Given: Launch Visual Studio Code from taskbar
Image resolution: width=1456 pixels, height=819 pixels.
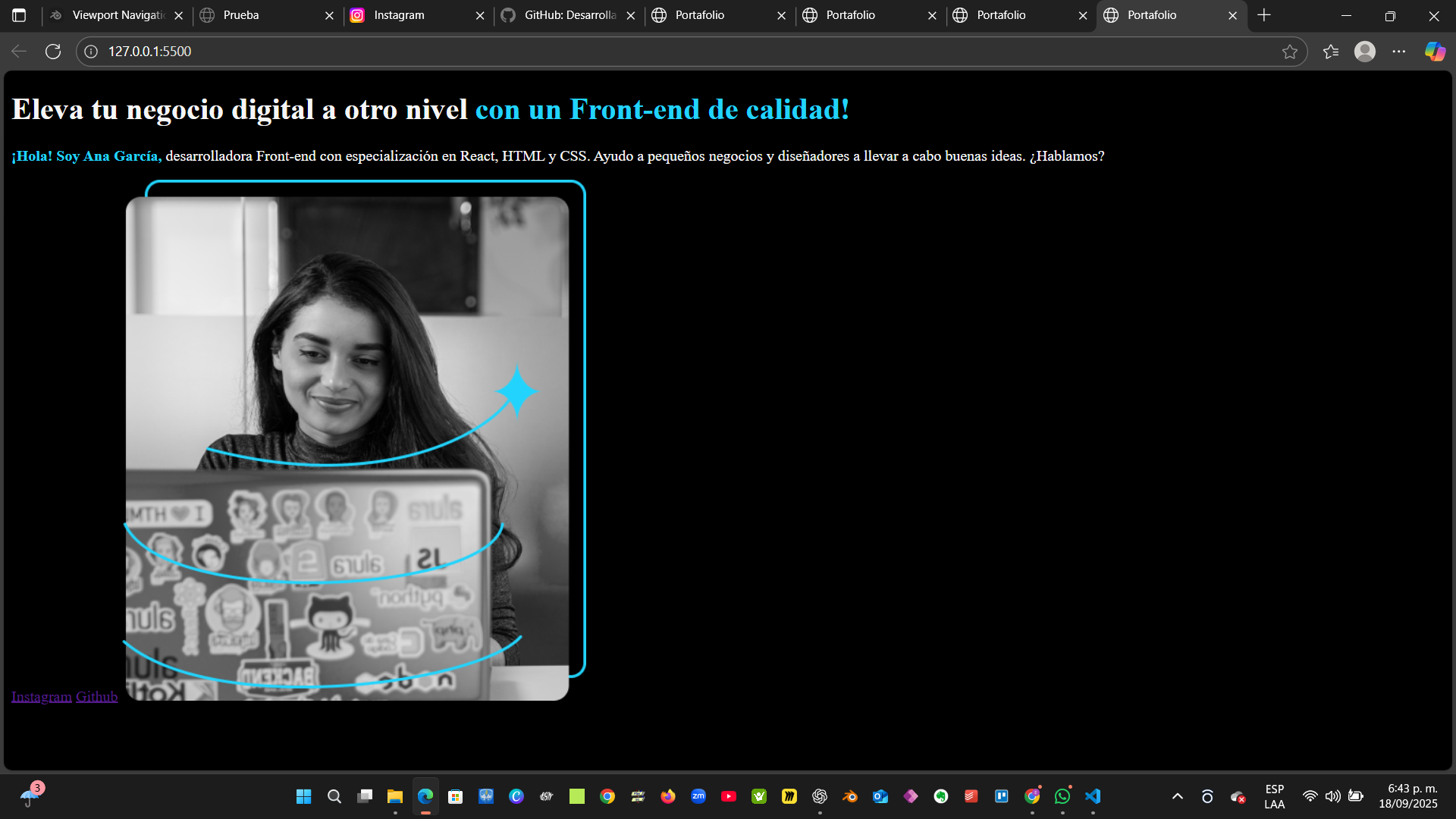Looking at the screenshot, I should coord(1093,796).
